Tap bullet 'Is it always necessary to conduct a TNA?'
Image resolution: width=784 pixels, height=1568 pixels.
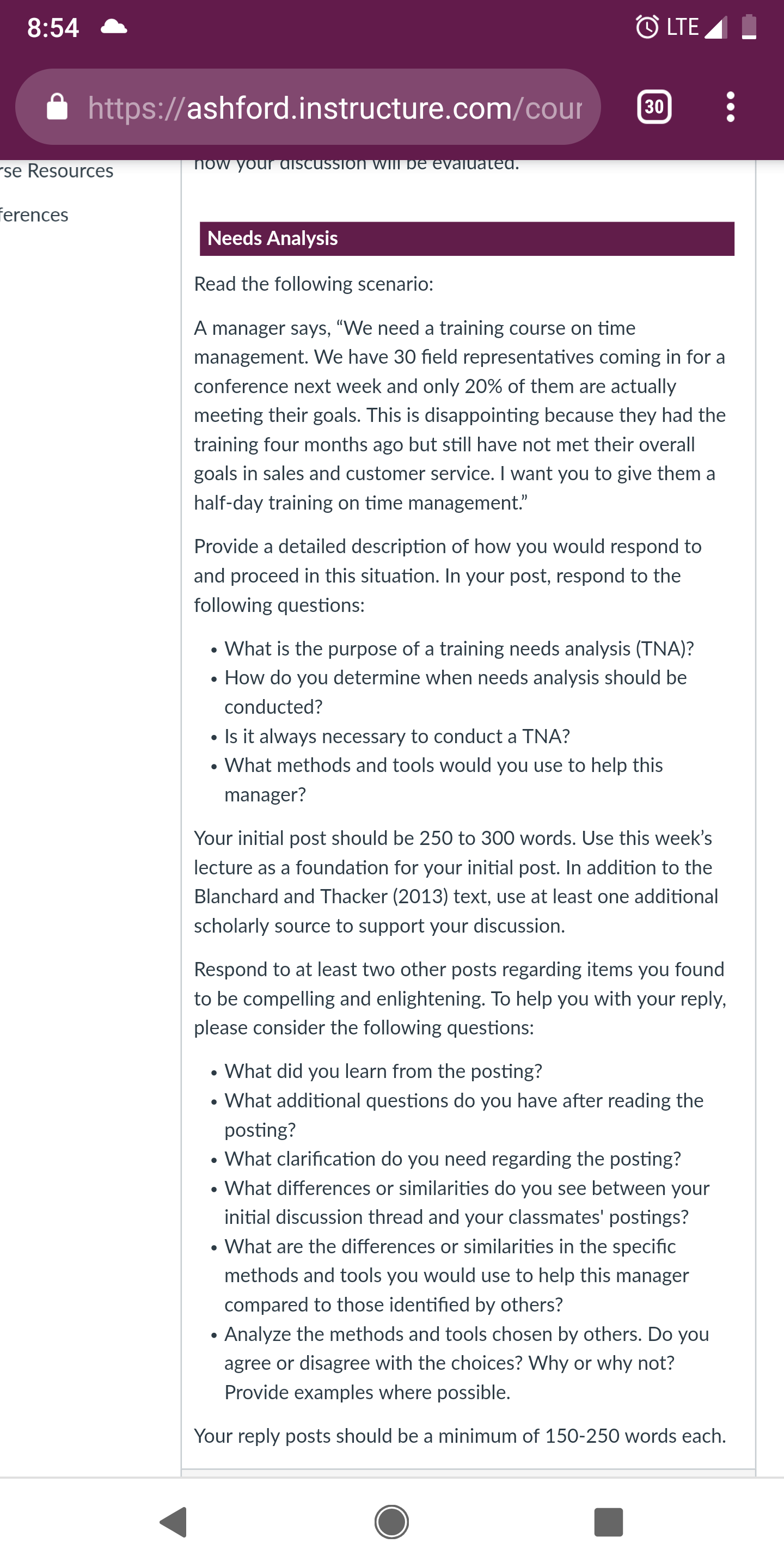tap(397, 737)
